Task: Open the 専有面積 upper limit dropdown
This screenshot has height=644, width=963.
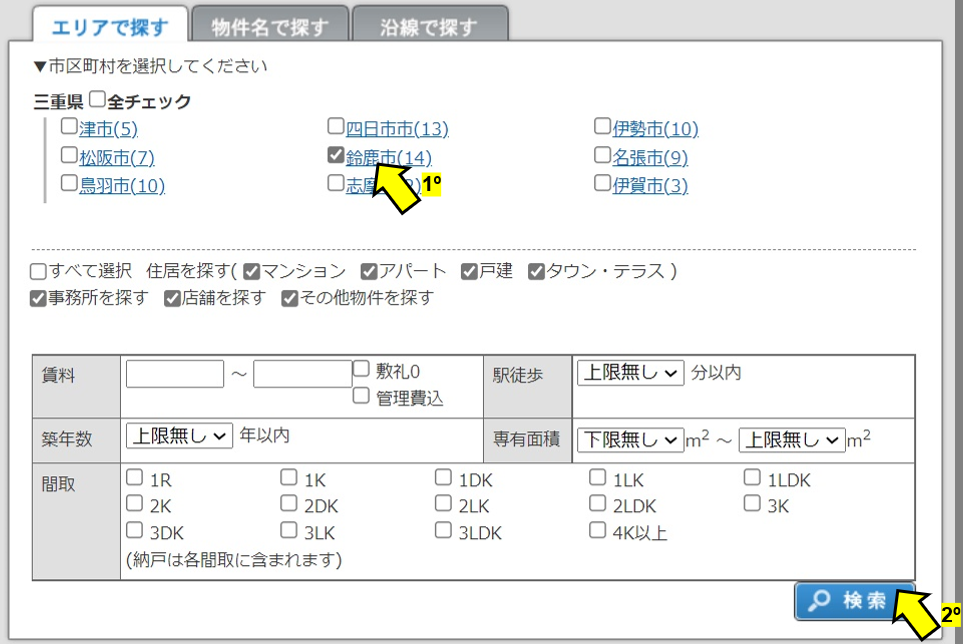Action: pyautogui.click(x=792, y=439)
